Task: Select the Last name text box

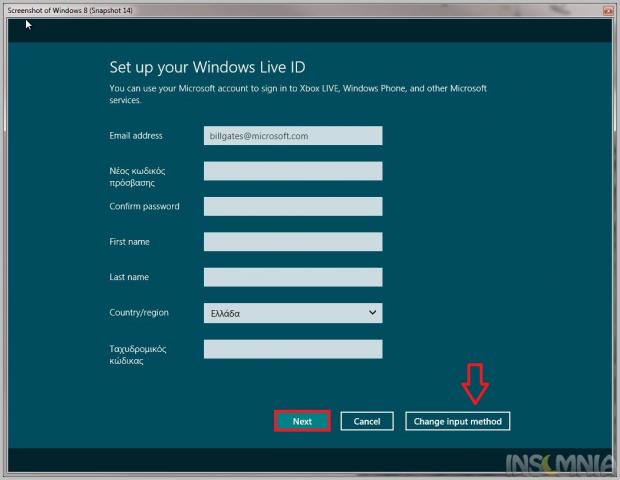Action: point(293,277)
